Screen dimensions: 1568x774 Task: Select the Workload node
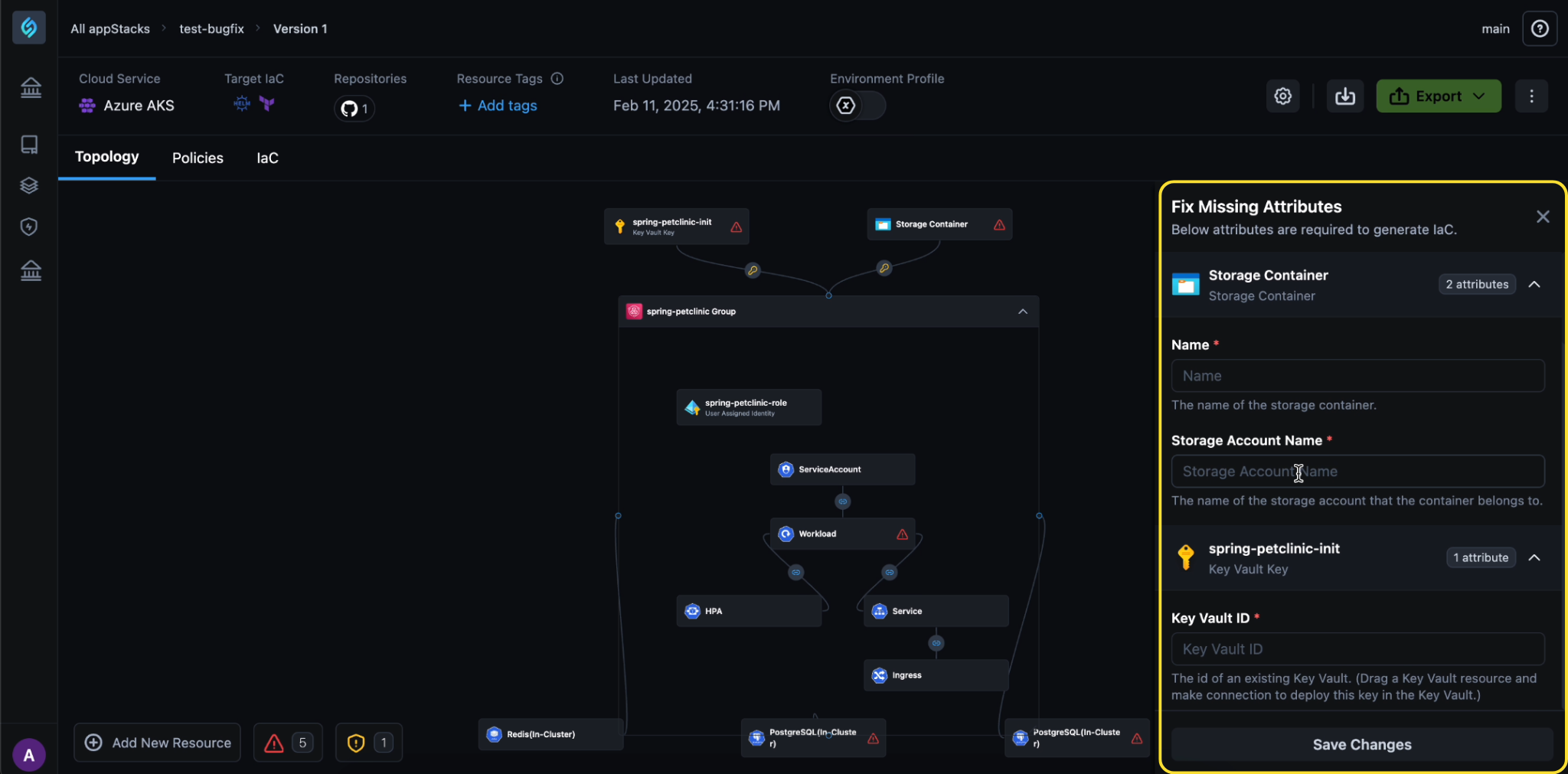[842, 534]
